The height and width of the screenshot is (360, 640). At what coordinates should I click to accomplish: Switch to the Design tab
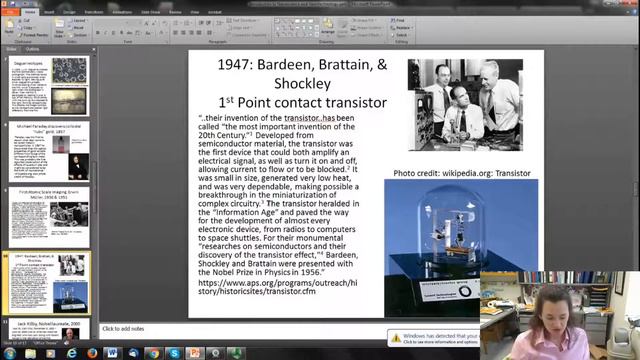pos(69,12)
